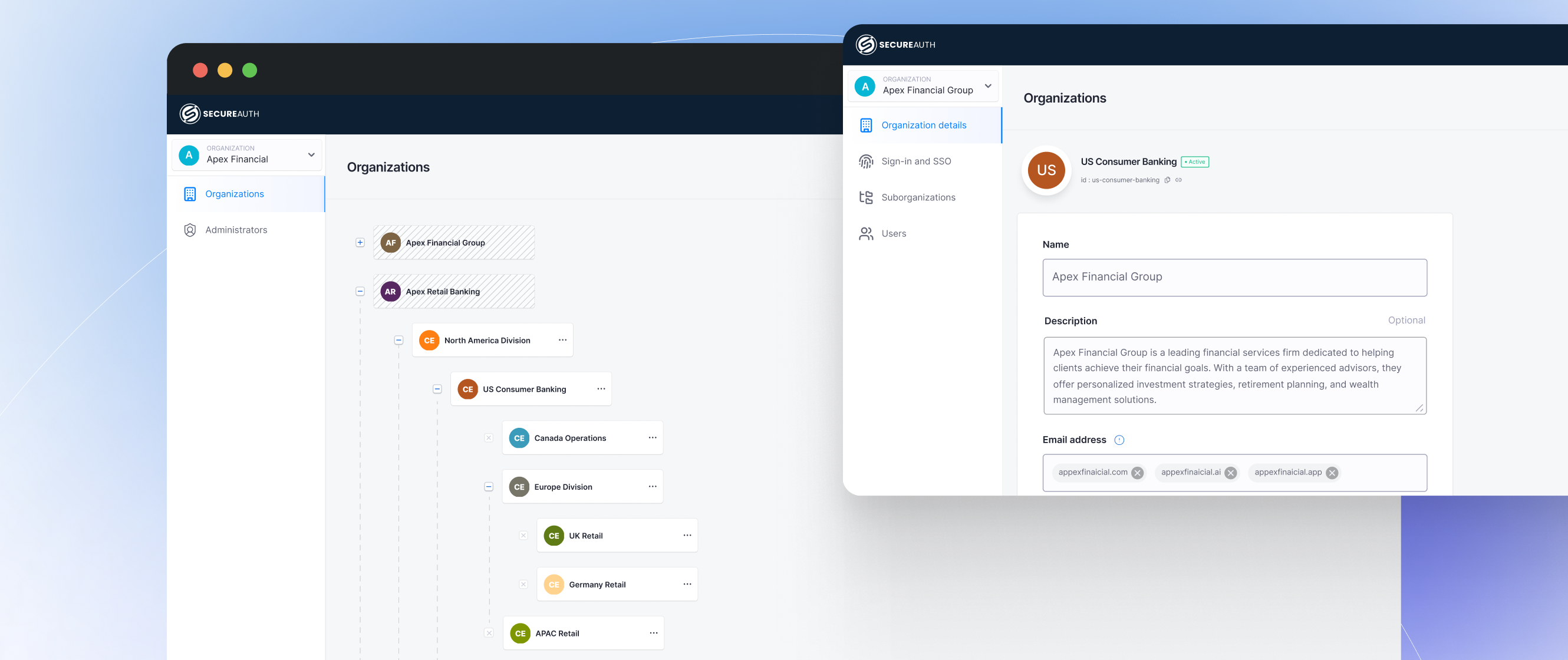This screenshot has width=1568, height=660.
Task: Open the Apex Financial Group organization selector
Action: pos(923,86)
